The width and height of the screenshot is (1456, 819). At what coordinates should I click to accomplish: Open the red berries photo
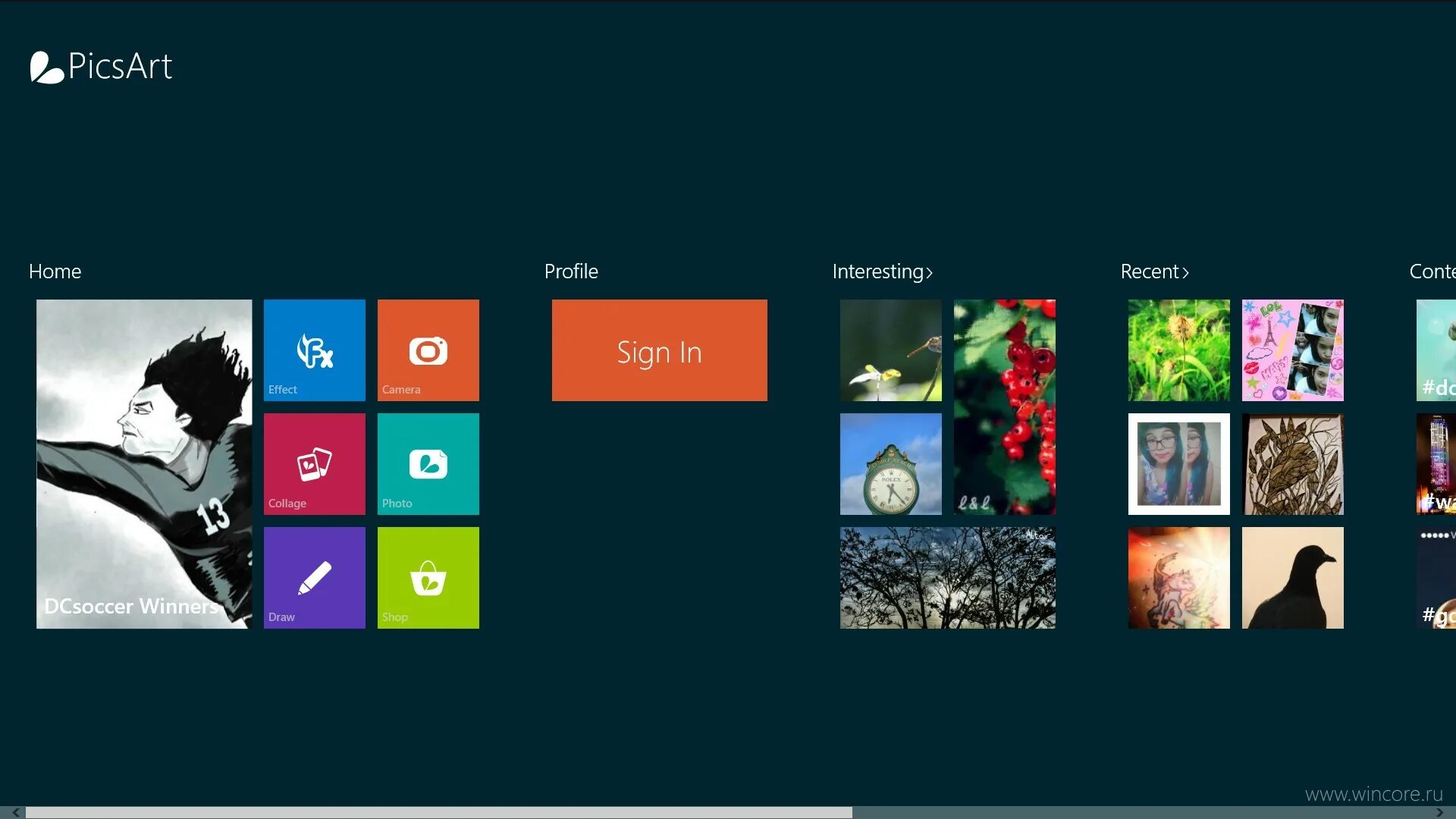click(x=1004, y=406)
